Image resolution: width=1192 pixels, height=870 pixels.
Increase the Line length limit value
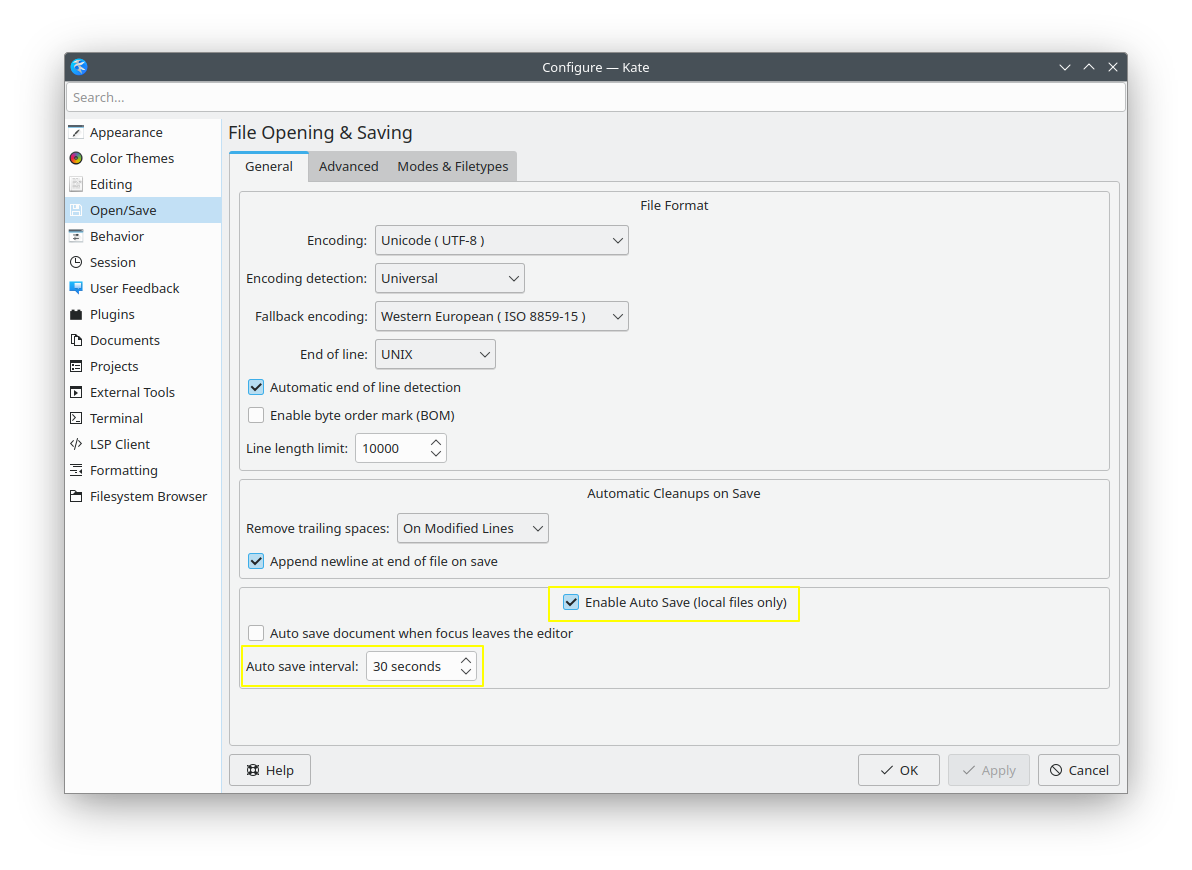(436, 442)
